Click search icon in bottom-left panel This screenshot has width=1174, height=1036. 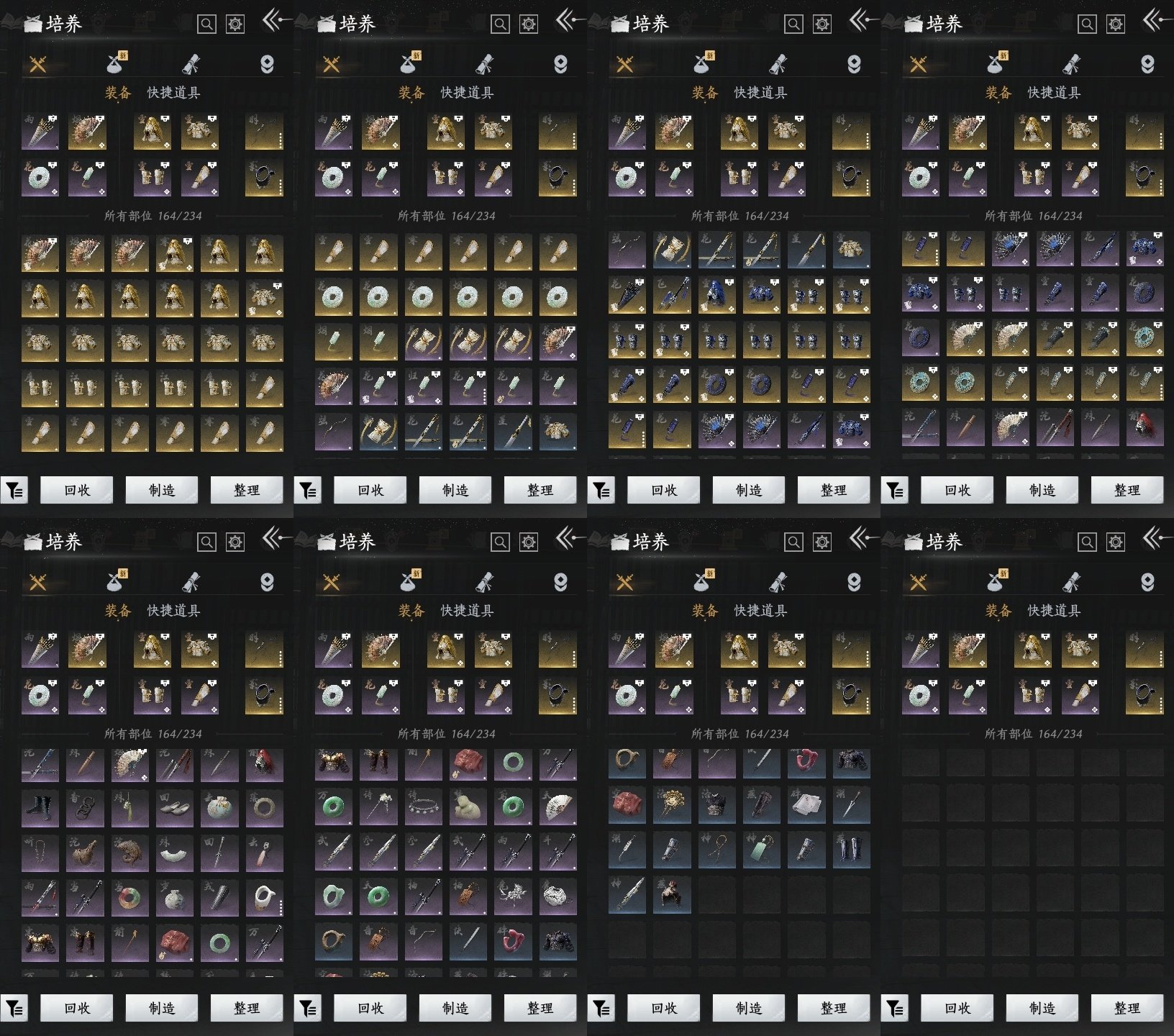pos(206,542)
